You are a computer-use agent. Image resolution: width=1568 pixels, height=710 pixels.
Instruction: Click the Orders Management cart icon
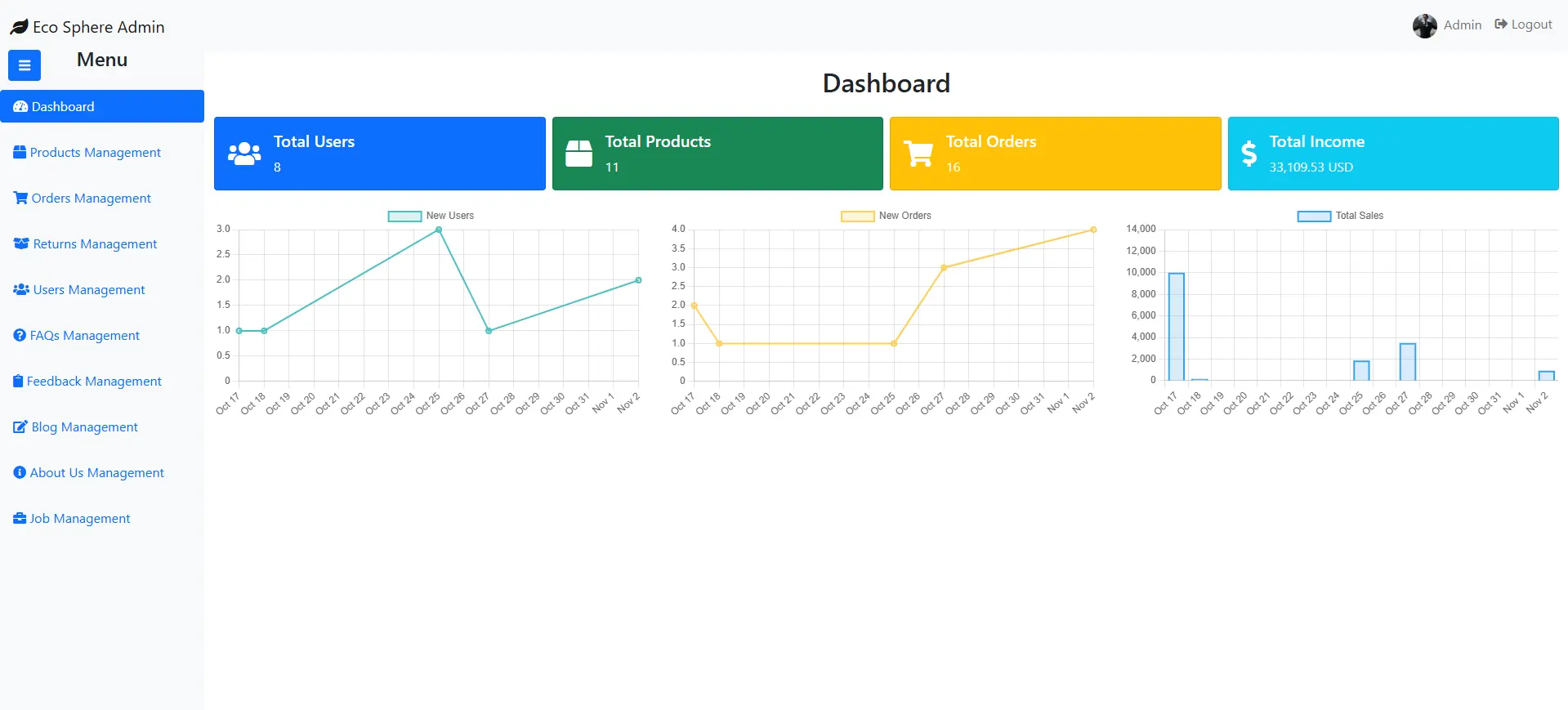point(20,198)
